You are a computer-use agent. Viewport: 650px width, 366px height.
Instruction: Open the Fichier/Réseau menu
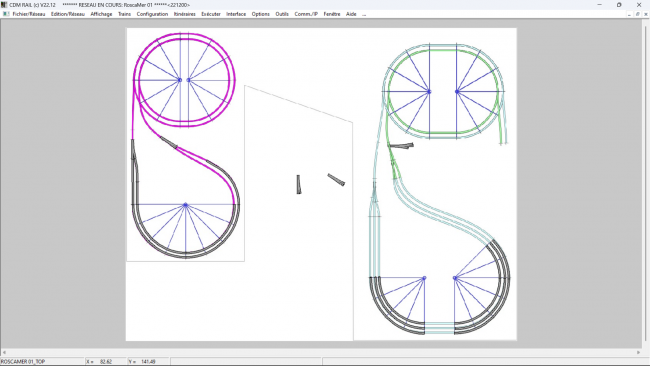(29, 14)
